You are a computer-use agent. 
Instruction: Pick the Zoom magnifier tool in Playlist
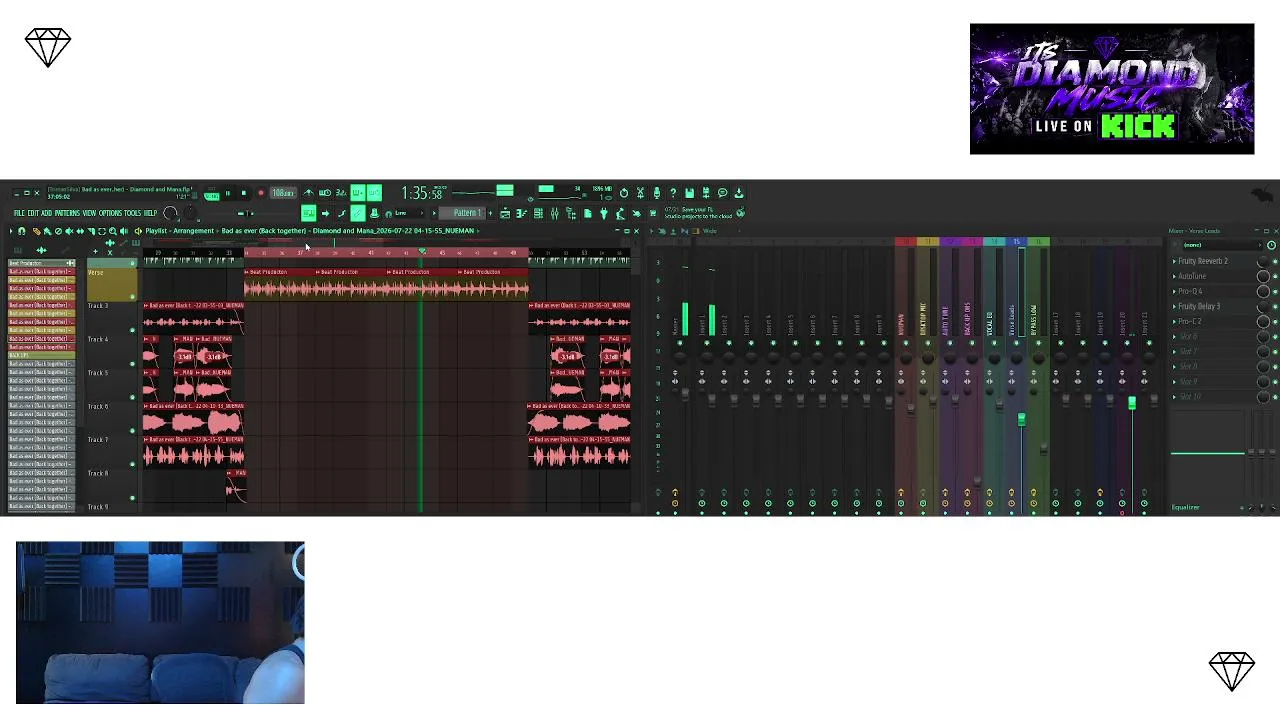(x=112, y=231)
